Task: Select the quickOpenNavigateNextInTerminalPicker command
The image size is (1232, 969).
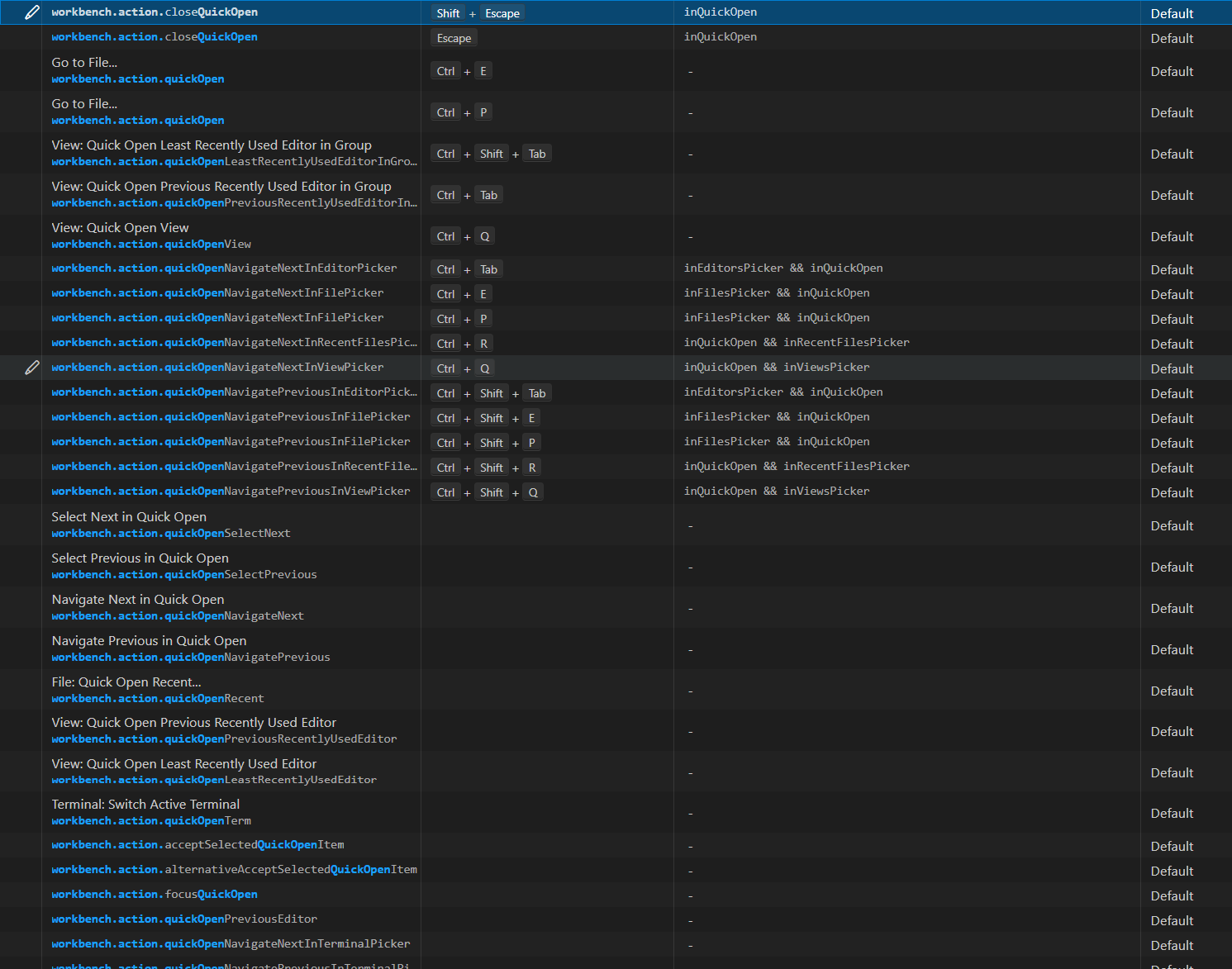Action: [x=231, y=943]
